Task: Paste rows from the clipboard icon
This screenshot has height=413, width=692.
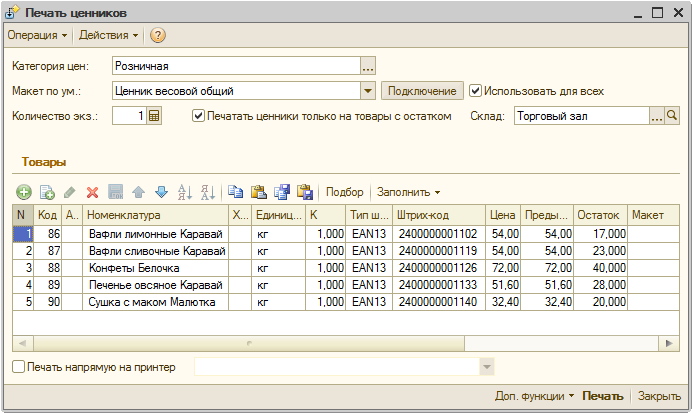Action: coord(259,192)
